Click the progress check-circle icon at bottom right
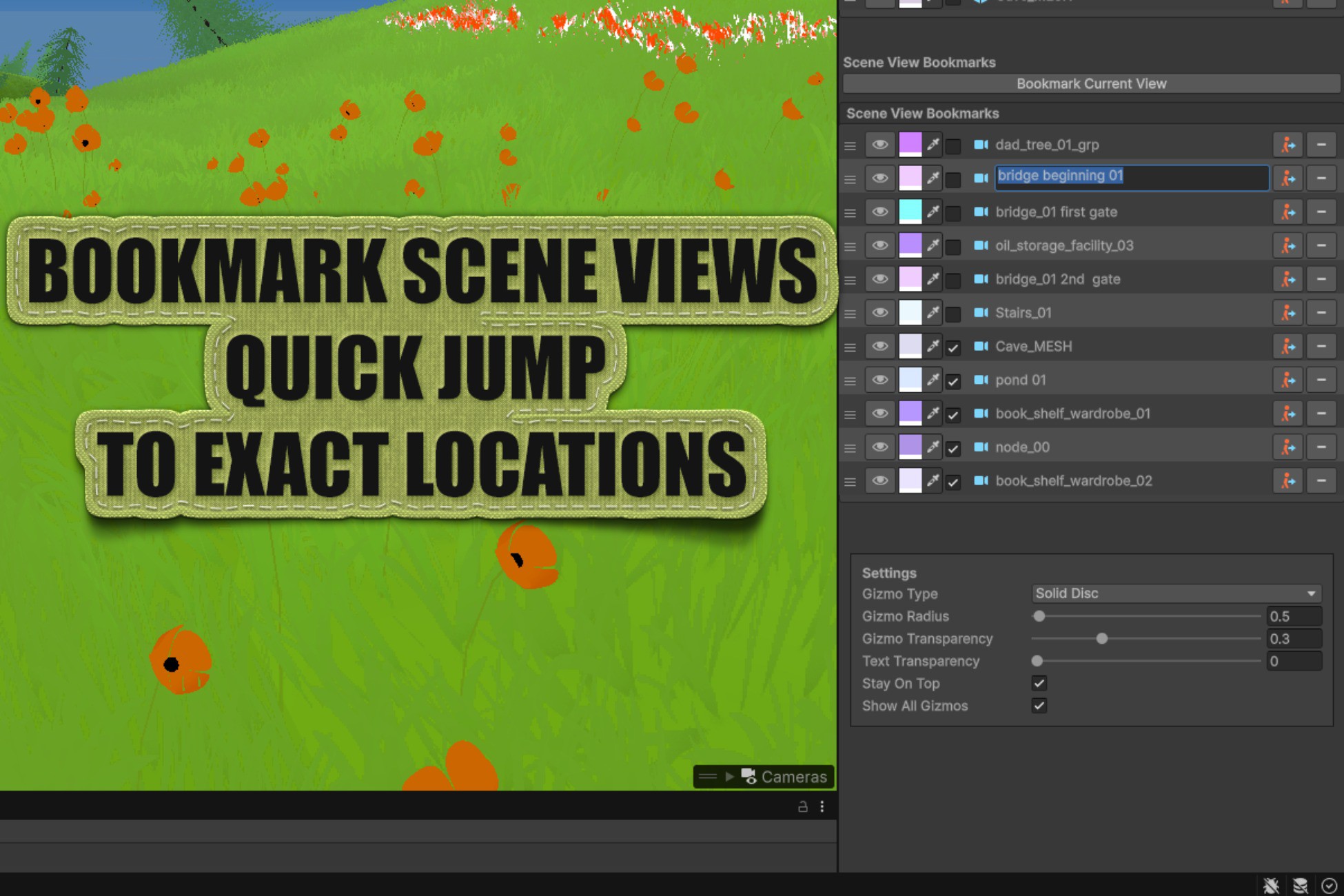Viewport: 1344px width, 896px height. tap(1330, 885)
